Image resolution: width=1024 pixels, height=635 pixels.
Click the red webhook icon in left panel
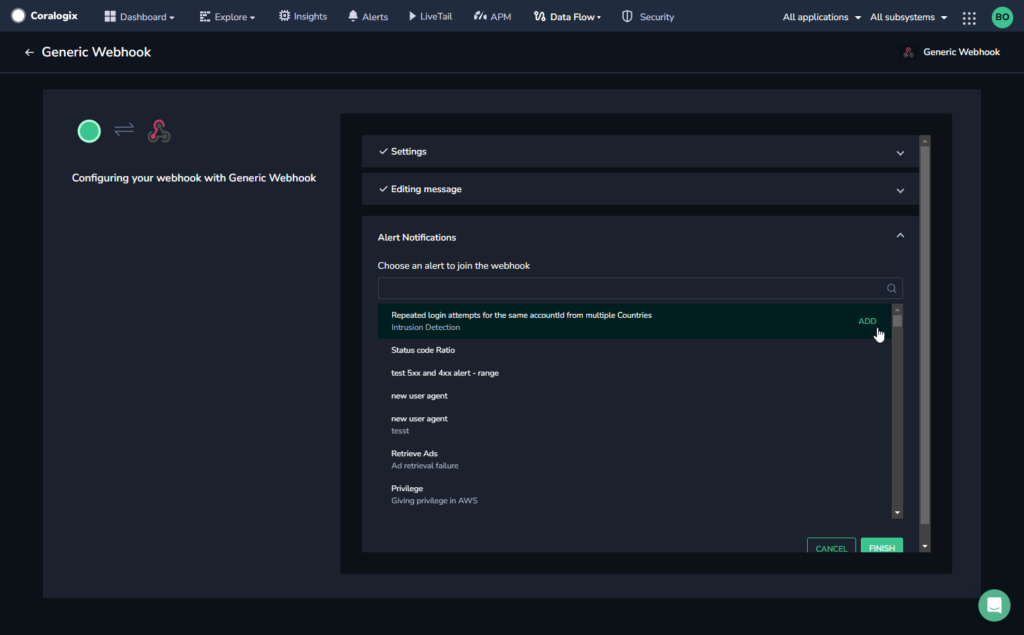159,131
